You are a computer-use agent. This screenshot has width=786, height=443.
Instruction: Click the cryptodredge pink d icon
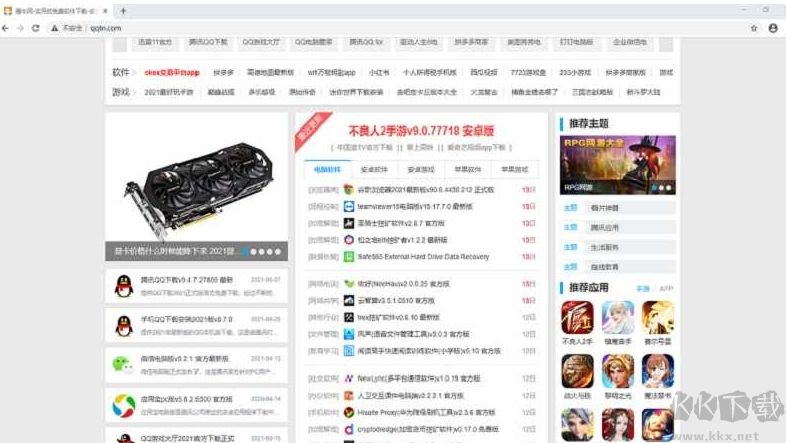(348, 429)
